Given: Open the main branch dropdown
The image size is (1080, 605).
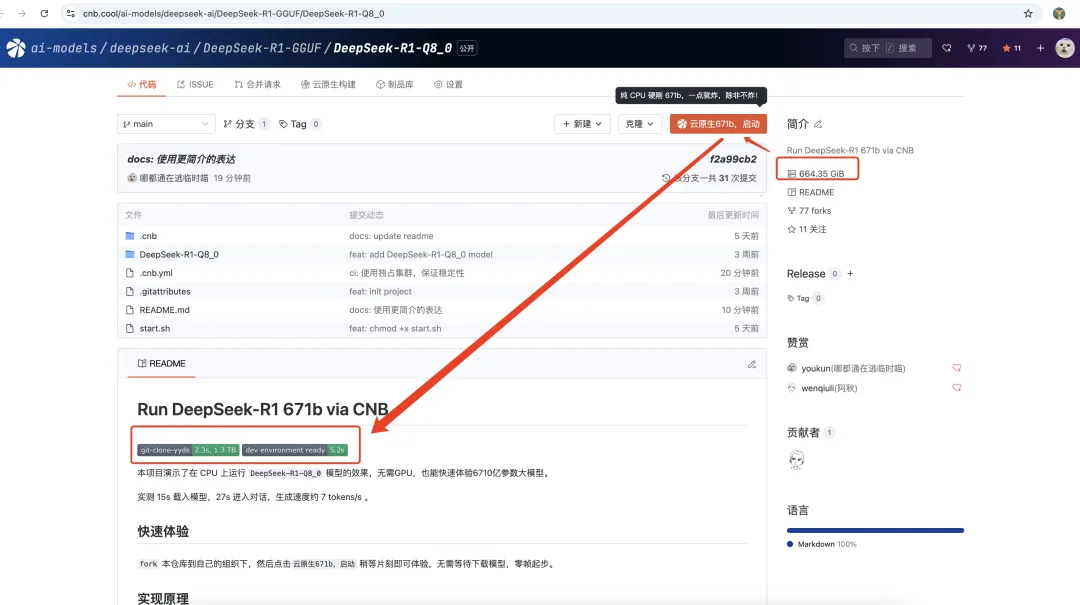Looking at the screenshot, I should click(166, 124).
